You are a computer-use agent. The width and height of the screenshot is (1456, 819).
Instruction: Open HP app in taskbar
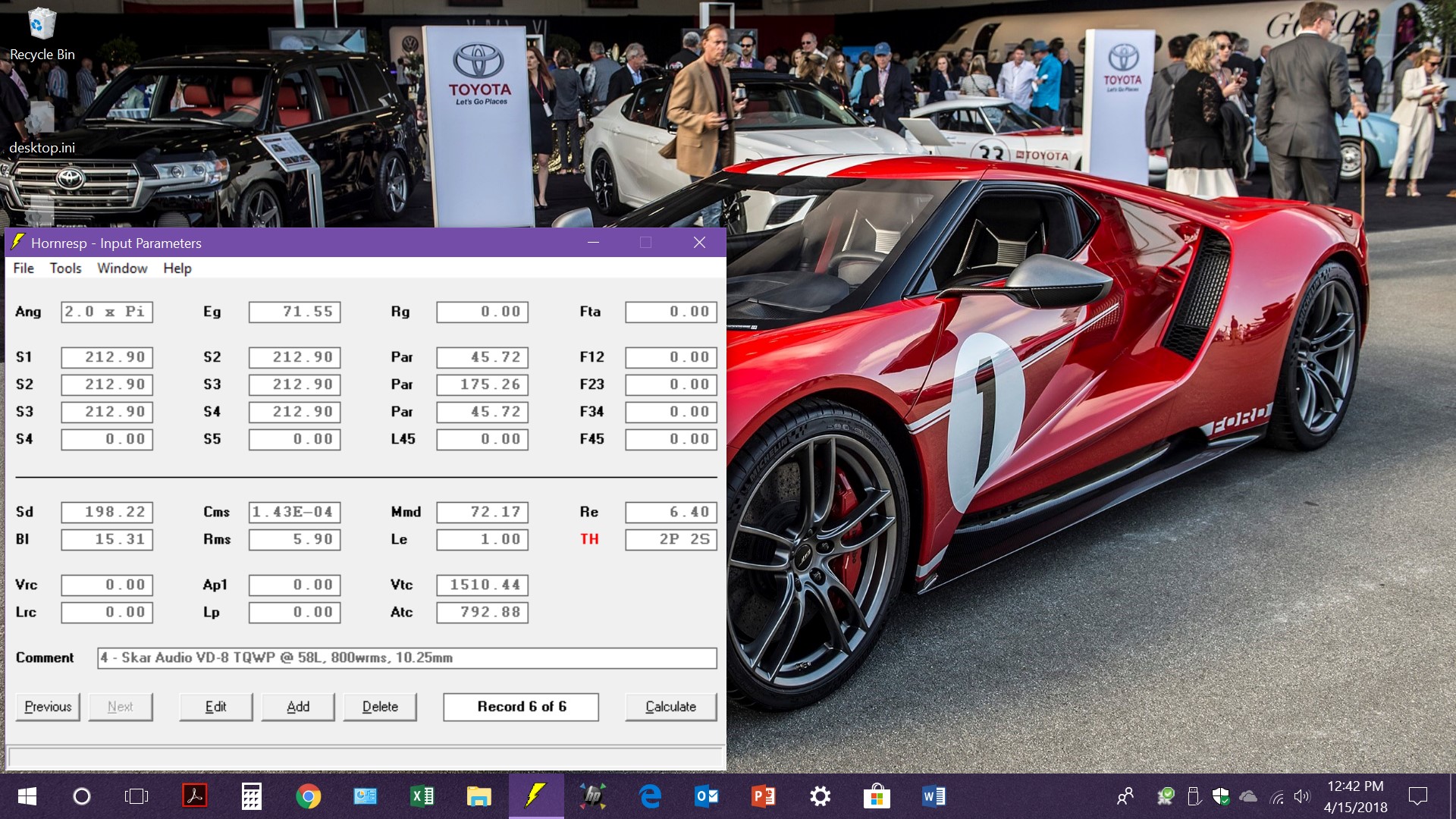[x=593, y=796]
